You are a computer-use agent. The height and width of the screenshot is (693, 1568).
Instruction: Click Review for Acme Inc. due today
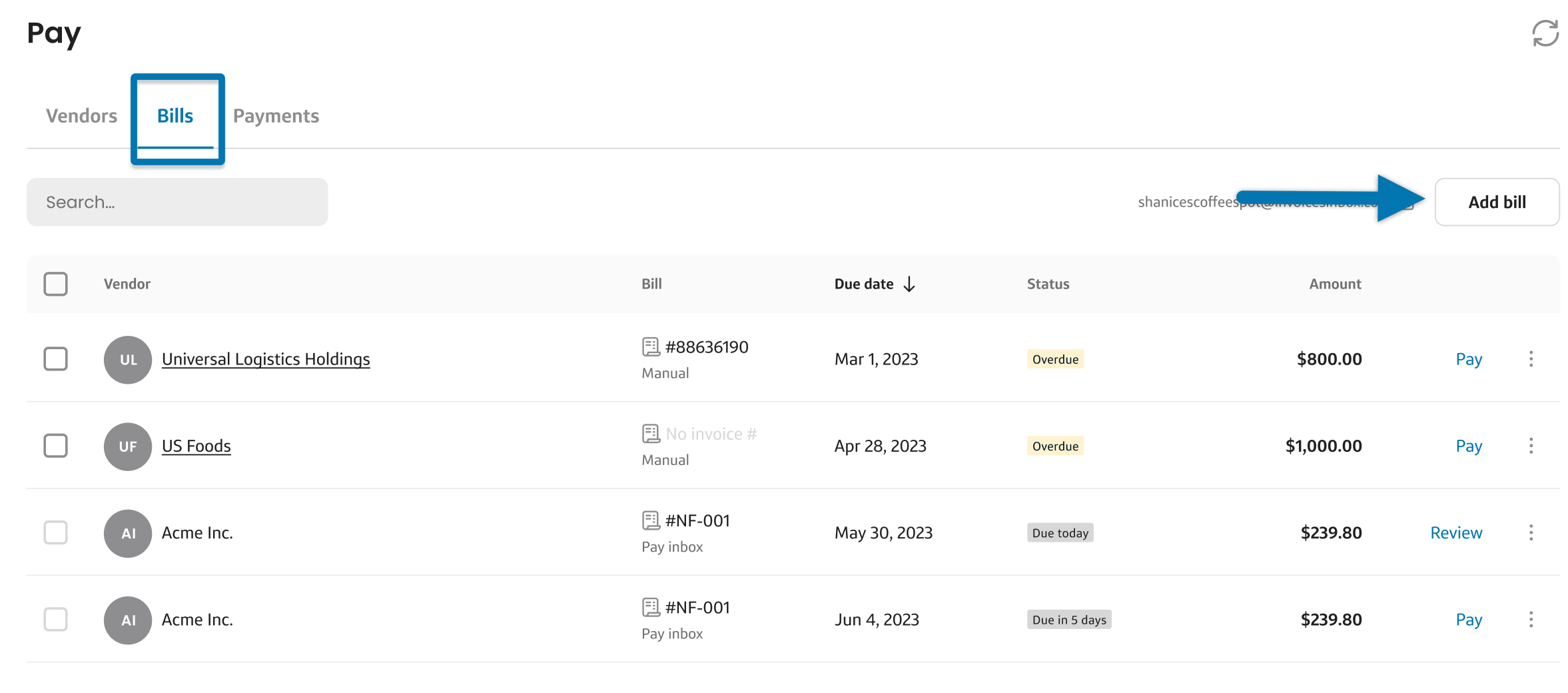tap(1455, 533)
